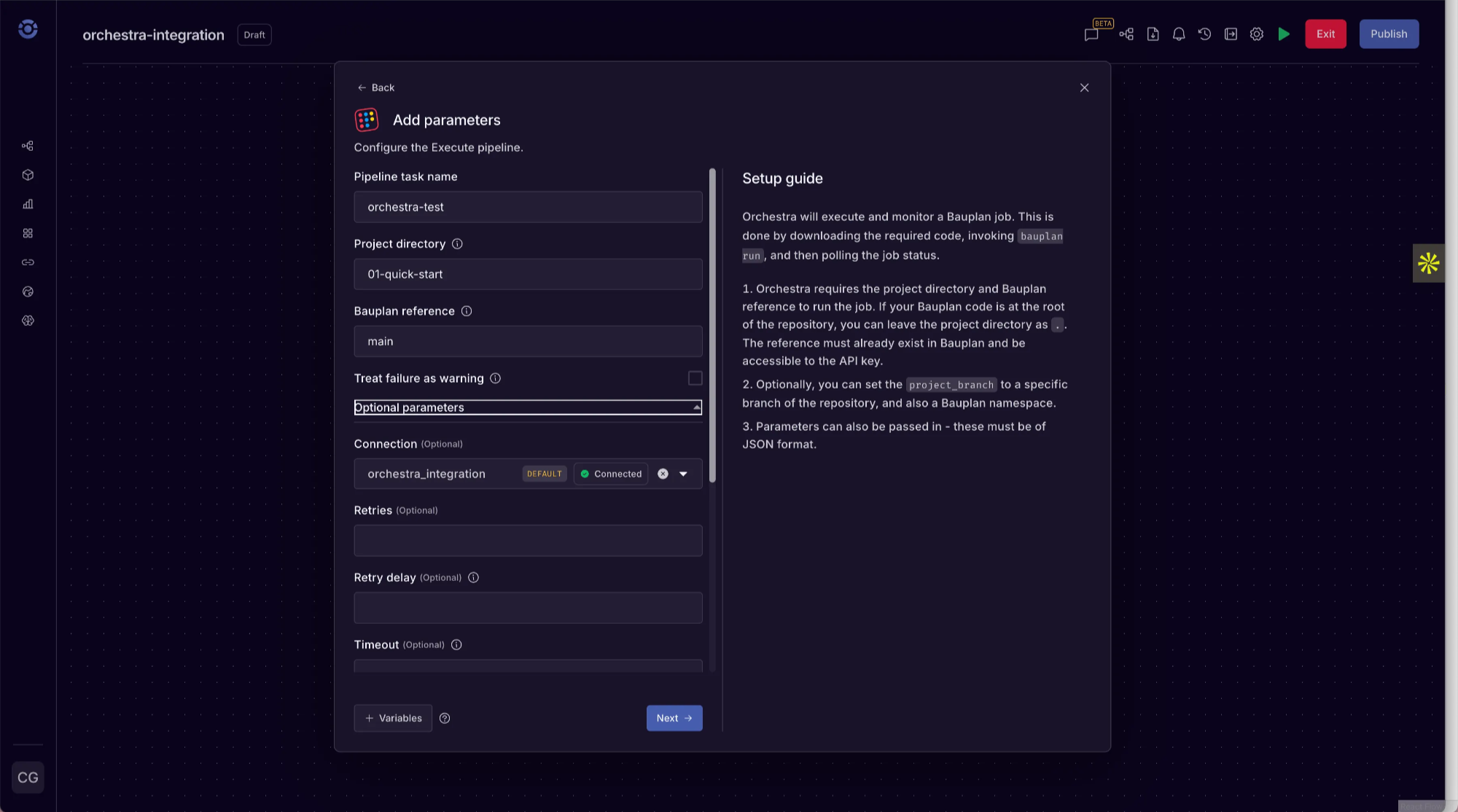This screenshot has height=812, width=1458.
Task: Enable Treat failure as warning checkbox
Action: pyautogui.click(x=695, y=378)
